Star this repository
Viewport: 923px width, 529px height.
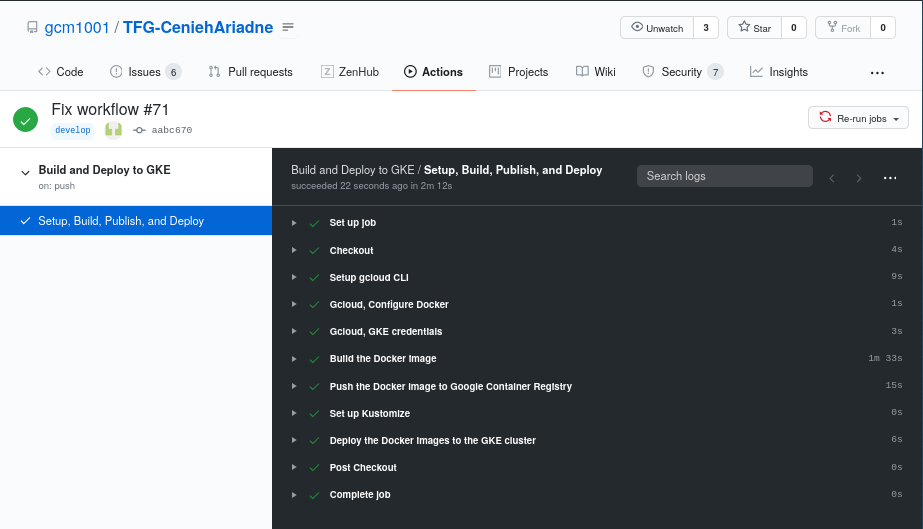click(x=755, y=28)
